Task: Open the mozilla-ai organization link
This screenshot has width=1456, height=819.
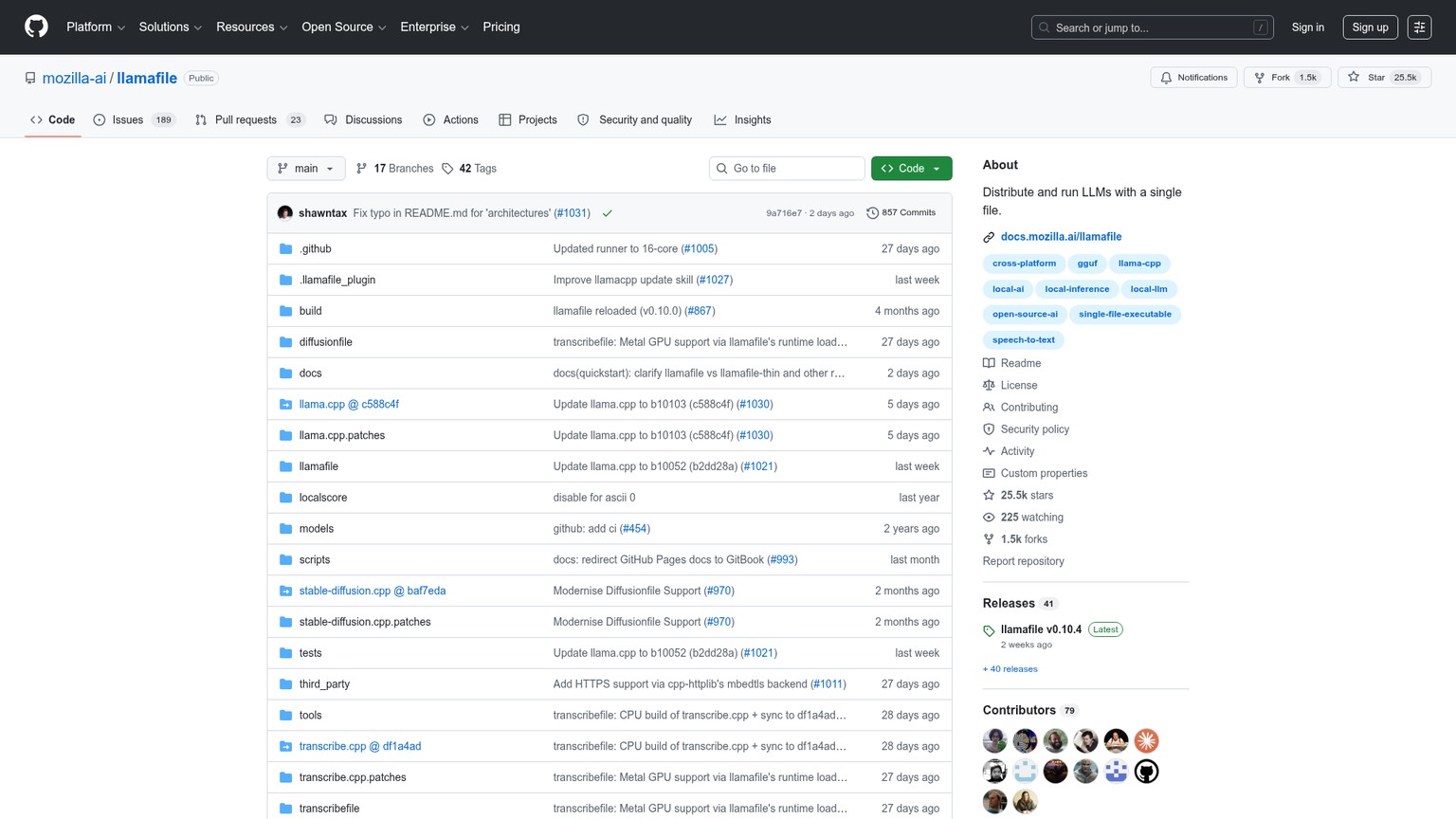Action: [74, 79]
